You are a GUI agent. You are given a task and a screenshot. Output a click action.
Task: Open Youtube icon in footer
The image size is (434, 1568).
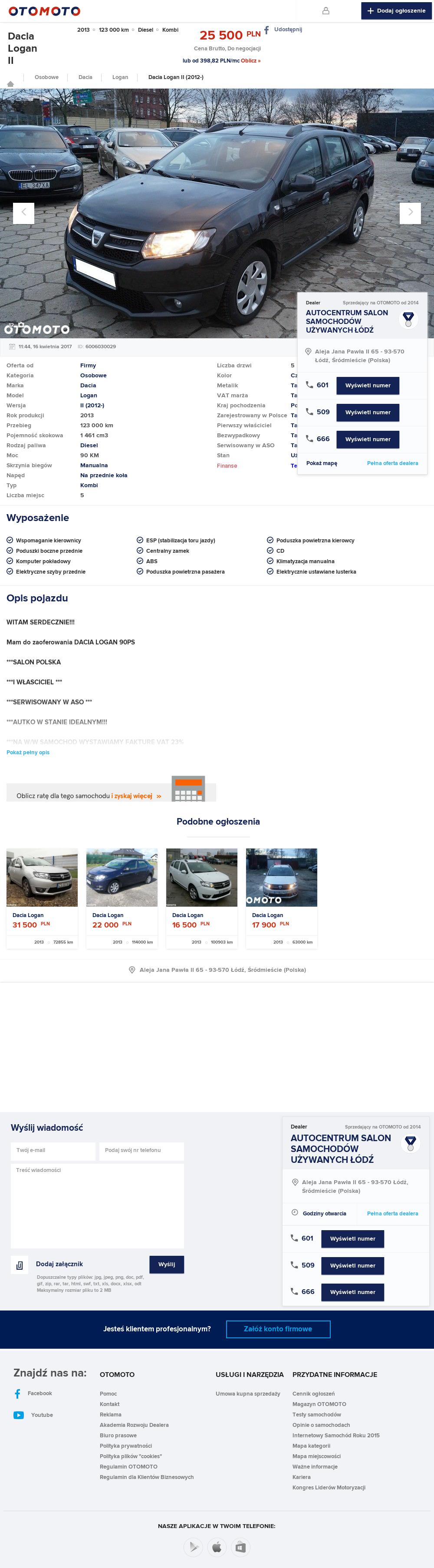[19, 1415]
